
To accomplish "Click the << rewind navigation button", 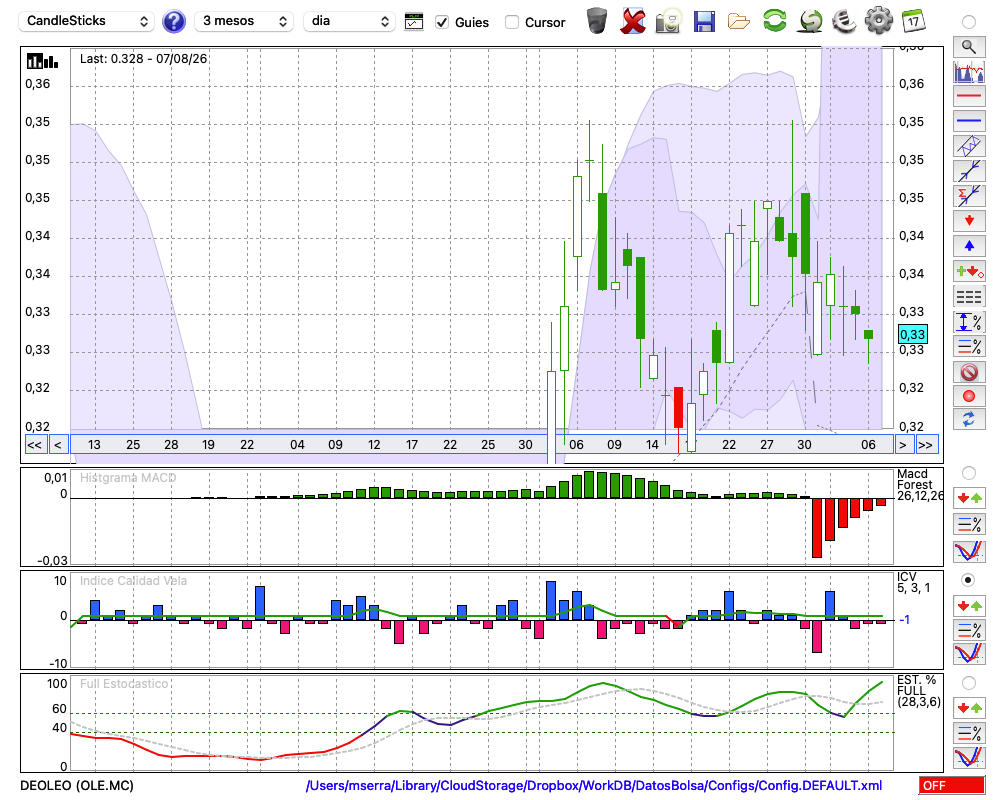I will [x=34, y=445].
